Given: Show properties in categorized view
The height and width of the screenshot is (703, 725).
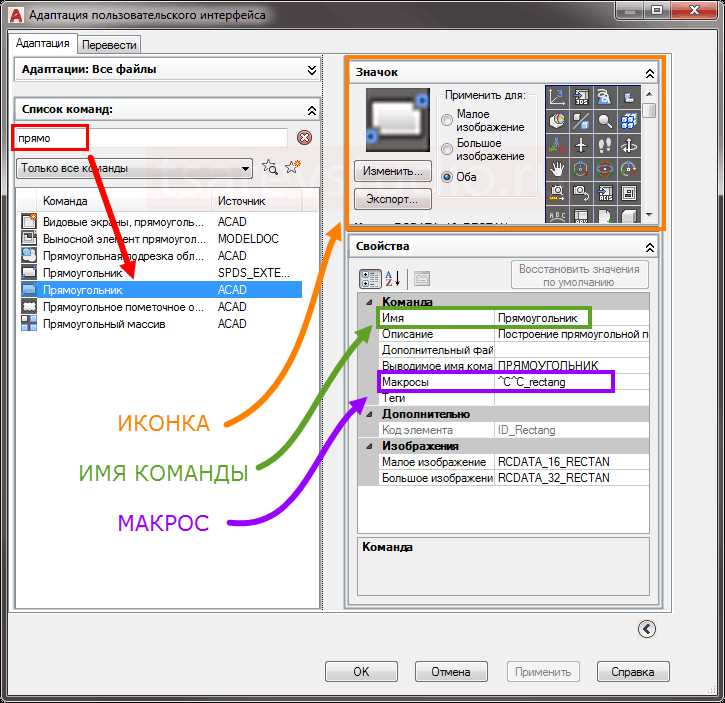Looking at the screenshot, I should 369,279.
